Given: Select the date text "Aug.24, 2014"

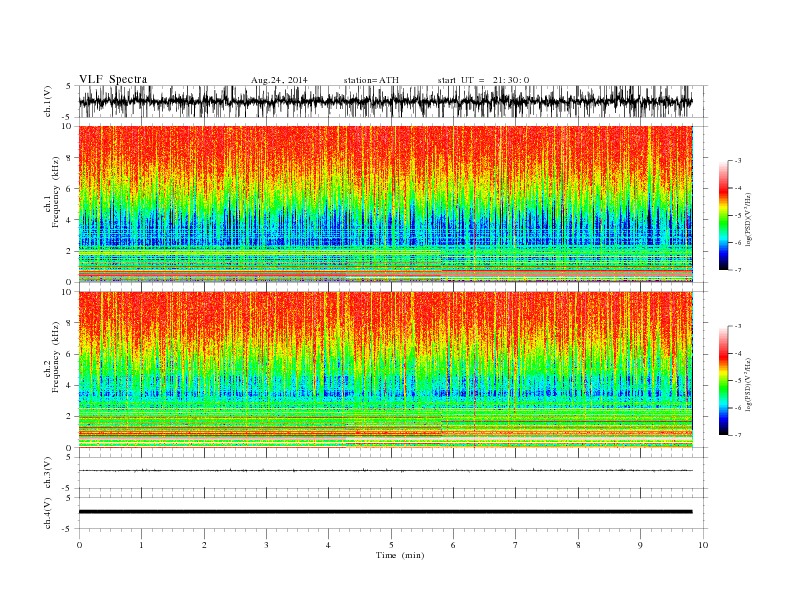Looking at the screenshot, I should (x=279, y=80).
